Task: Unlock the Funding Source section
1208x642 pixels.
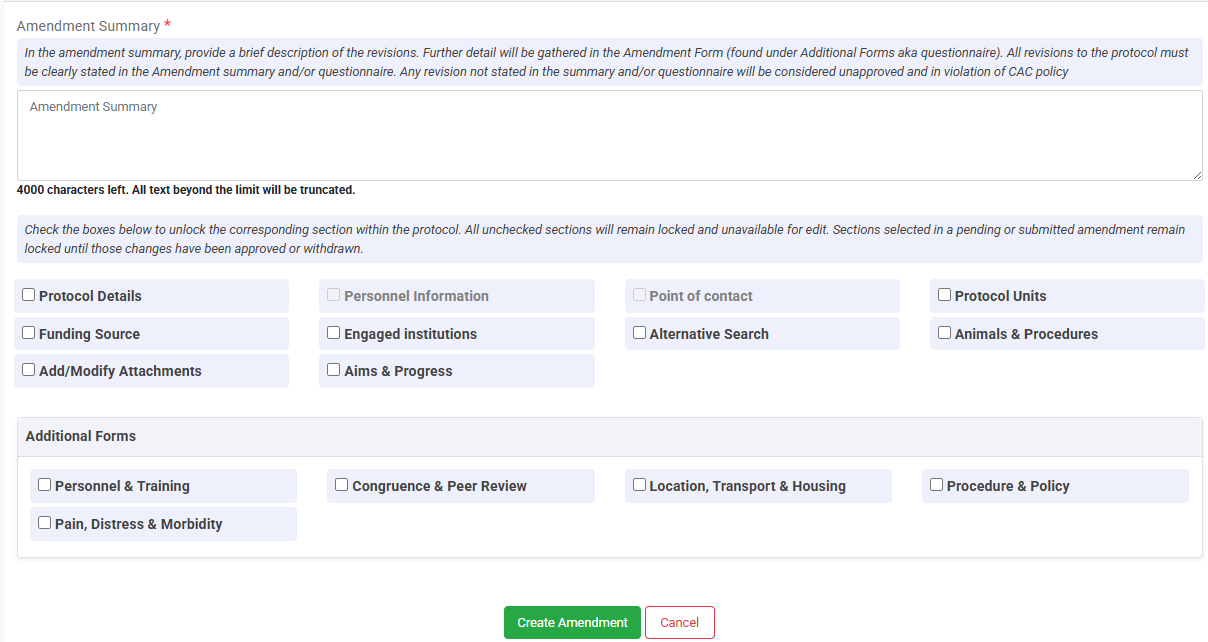Action: [x=28, y=331]
